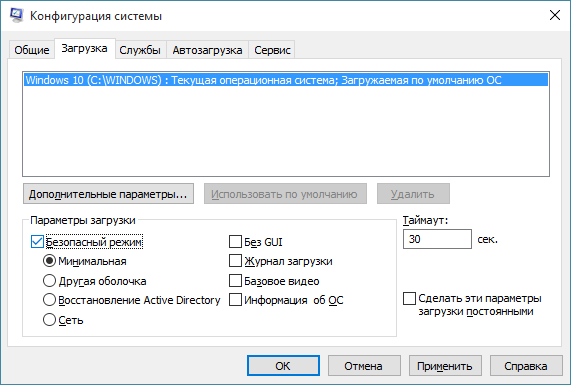
Task: Choose the Сеть safe mode option
Action: [49, 320]
